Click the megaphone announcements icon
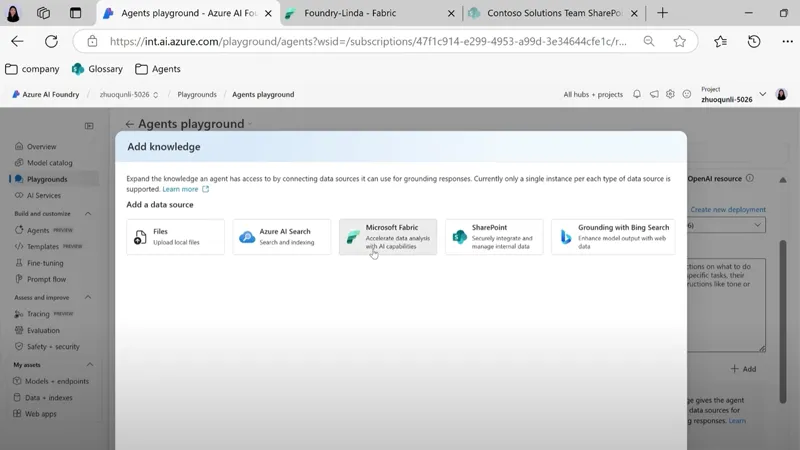 tap(654, 94)
